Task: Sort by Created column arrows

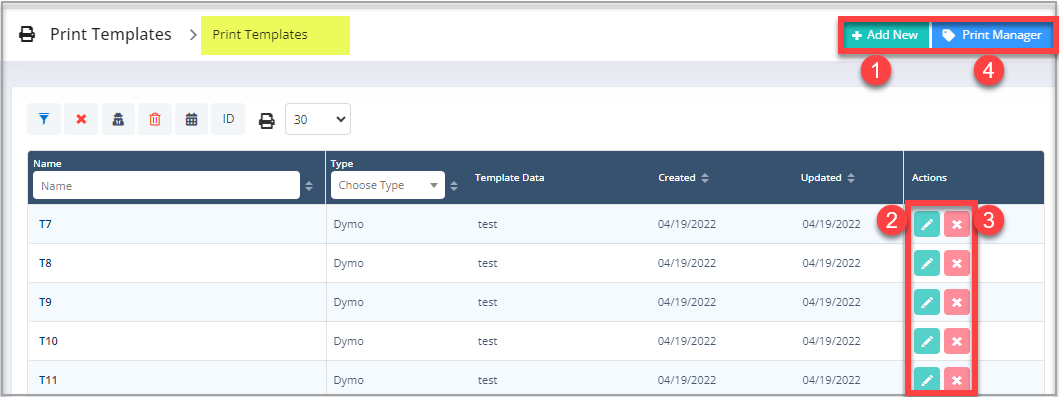Action: coord(705,178)
